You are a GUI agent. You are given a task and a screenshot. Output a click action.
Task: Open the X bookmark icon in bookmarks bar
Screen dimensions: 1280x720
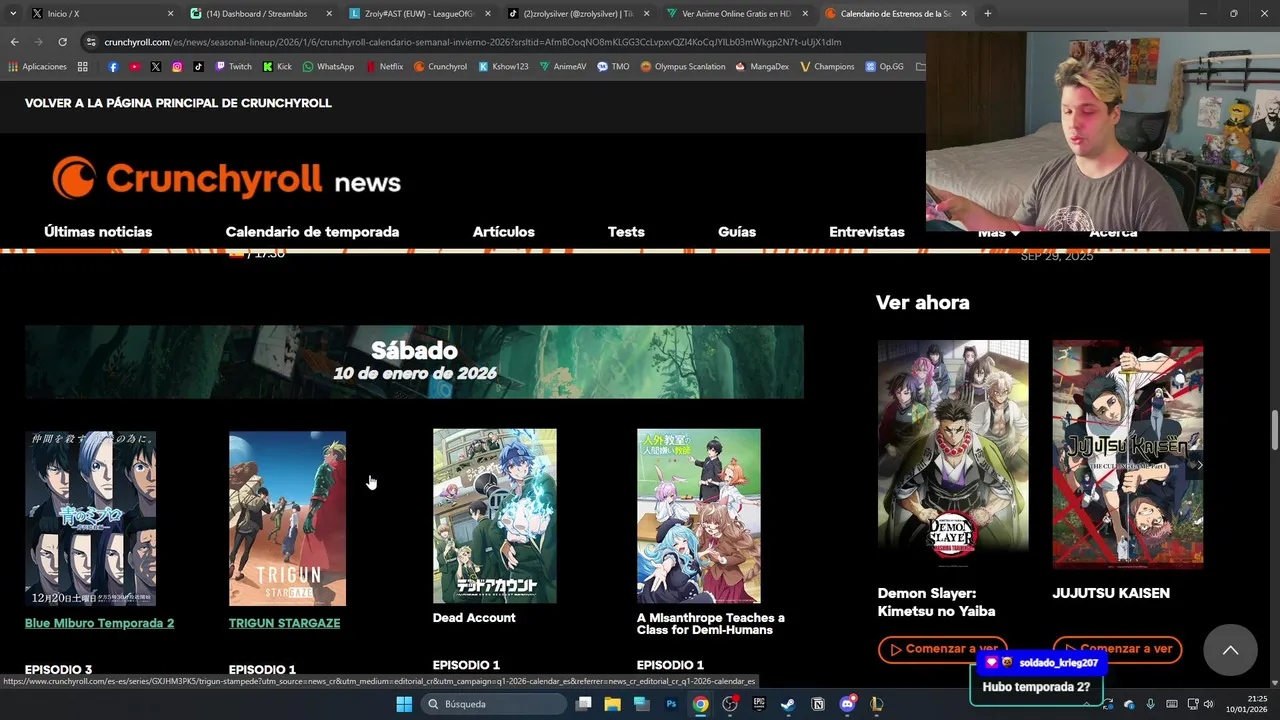pyautogui.click(x=156, y=67)
